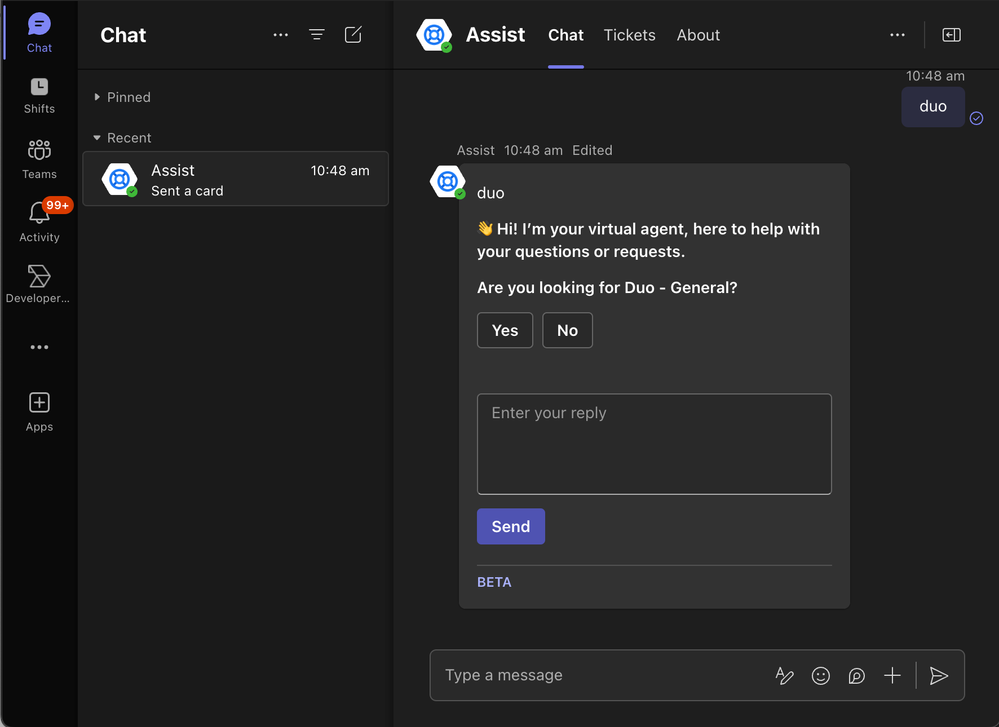The width and height of the screenshot is (999, 727).
Task: Click the Assist avatar beside the card message
Action: click(x=447, y=182)
